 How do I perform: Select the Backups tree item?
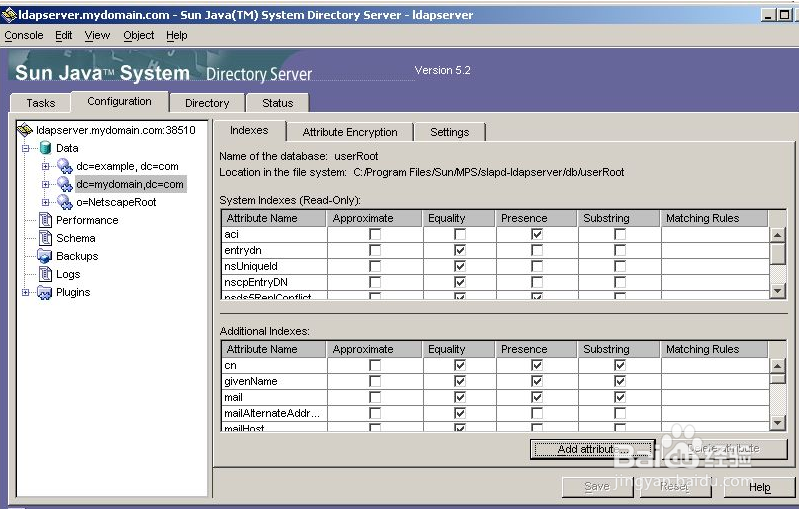(x=77, y=256)
